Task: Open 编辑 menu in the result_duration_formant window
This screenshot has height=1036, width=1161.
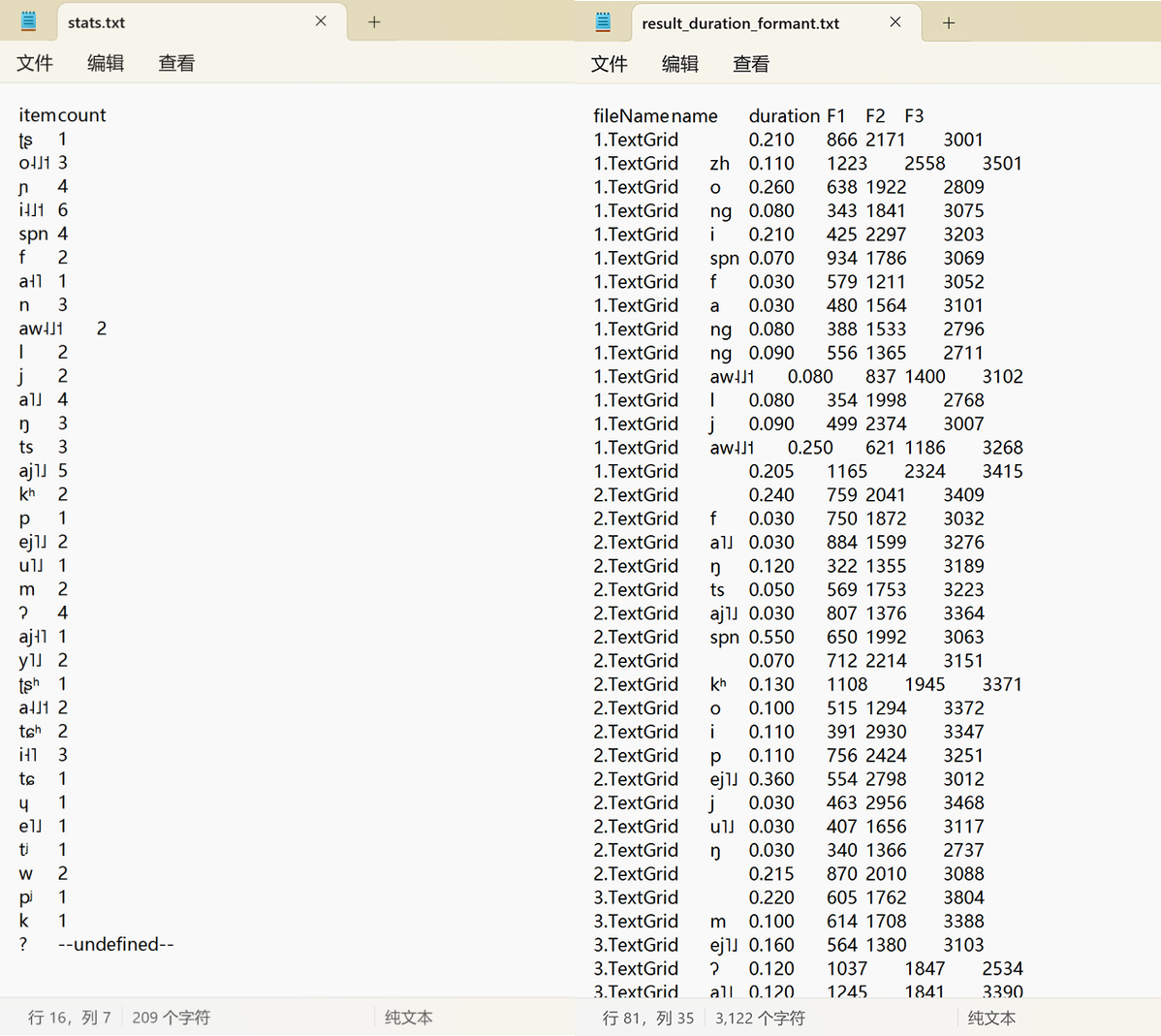Action: click(x=680, y=64)
